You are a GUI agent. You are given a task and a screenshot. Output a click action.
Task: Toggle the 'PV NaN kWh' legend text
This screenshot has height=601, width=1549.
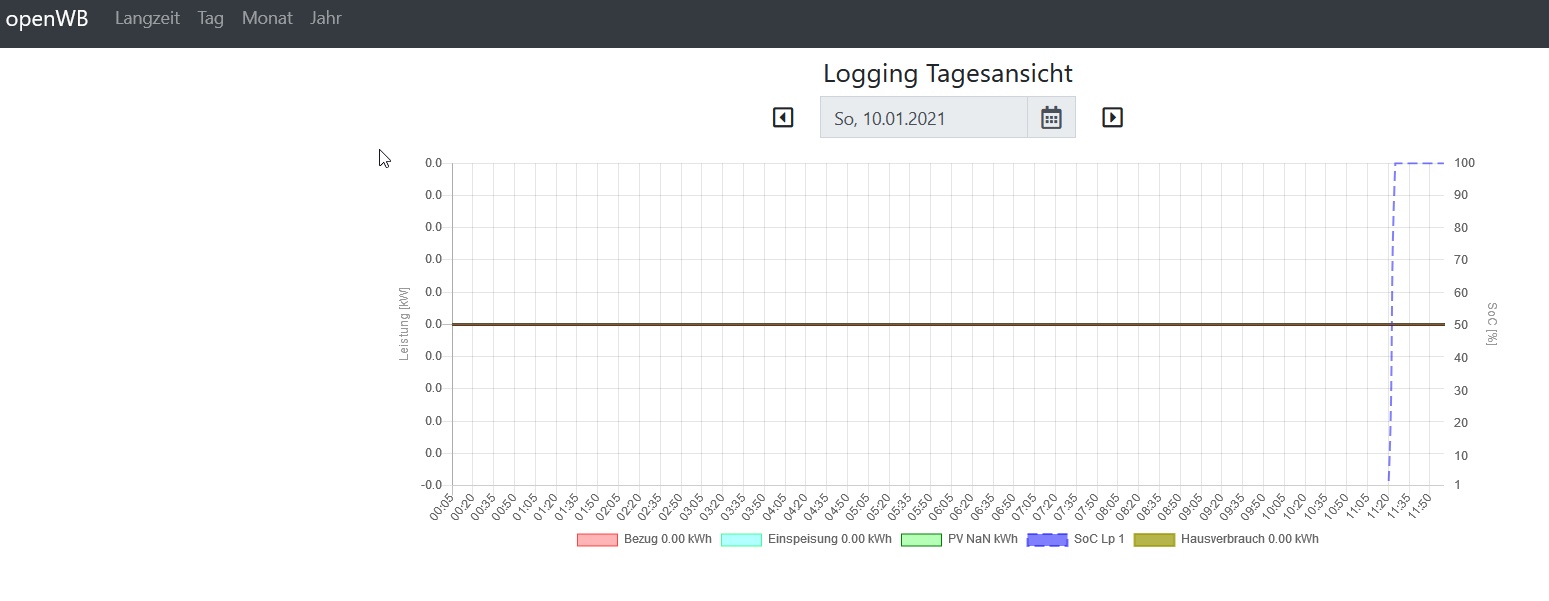982,540
